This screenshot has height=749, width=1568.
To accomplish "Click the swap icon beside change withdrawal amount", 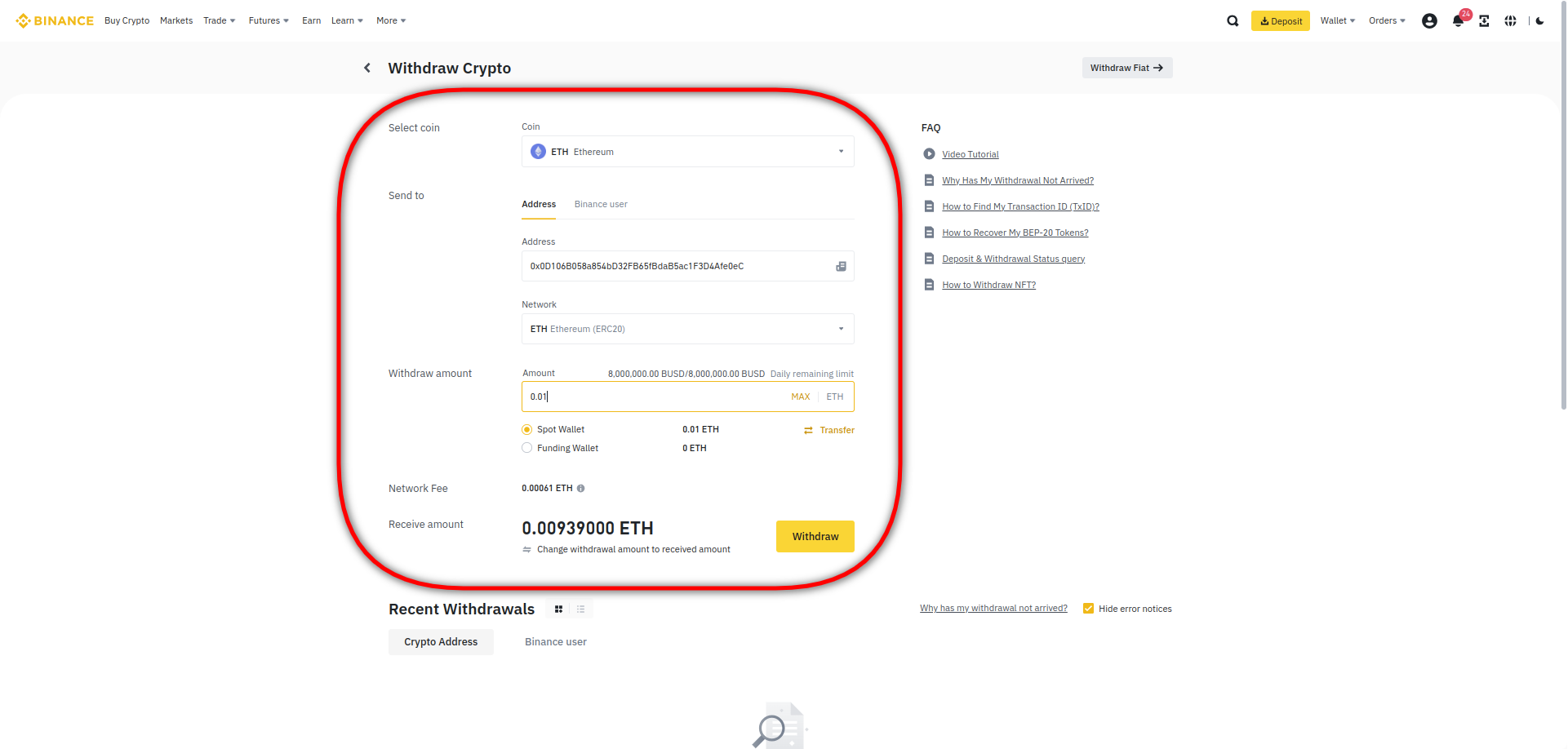I will tap(527, 549).
